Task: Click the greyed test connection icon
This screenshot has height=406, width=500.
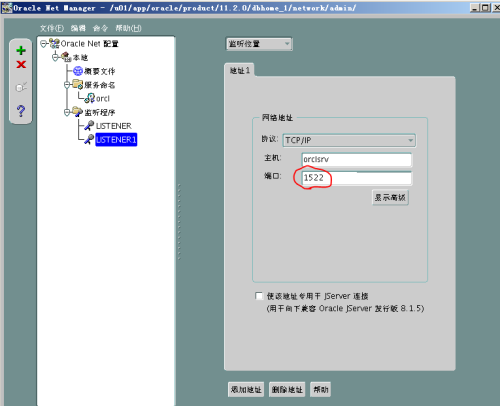Action: click(21, 87)
